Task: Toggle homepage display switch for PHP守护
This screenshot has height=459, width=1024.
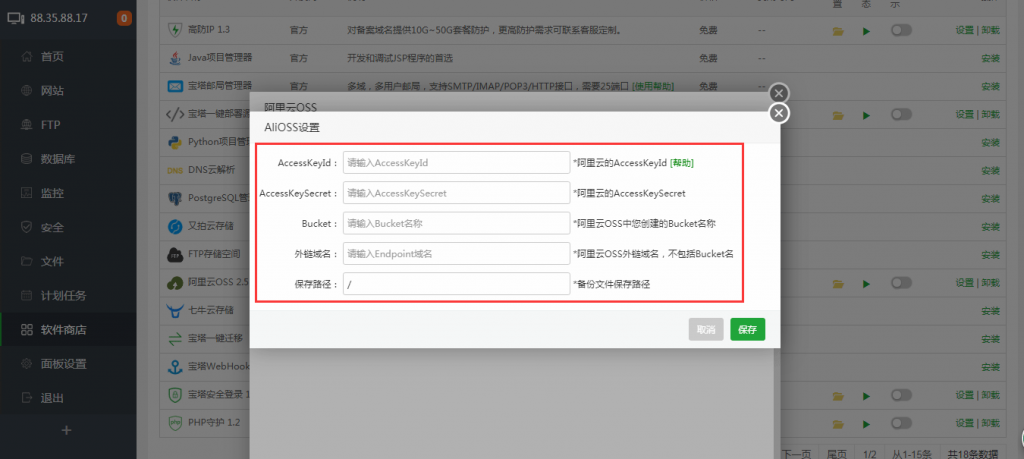Action: 901,423
